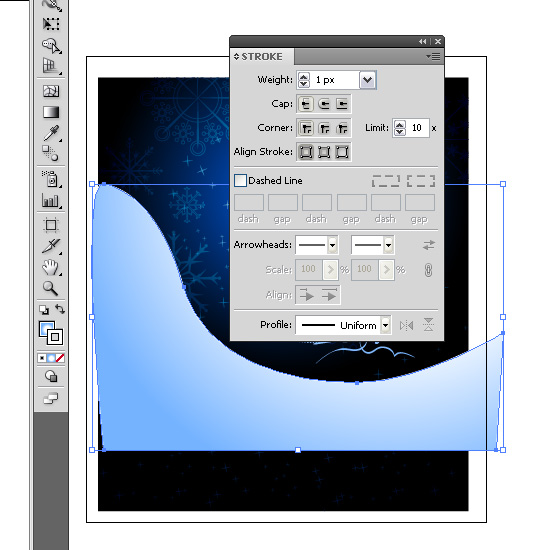Open end arrowhead scale slider arrow

(x=386, y=270)
